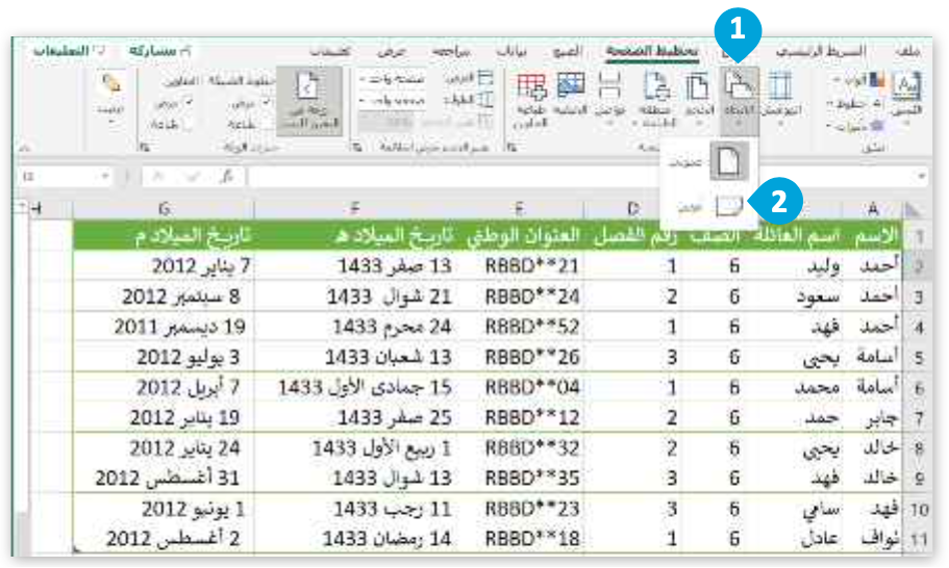This screenshot has height=568, width=949.
Task: Click the Scale percentage field
Action: tap(386, 122)
